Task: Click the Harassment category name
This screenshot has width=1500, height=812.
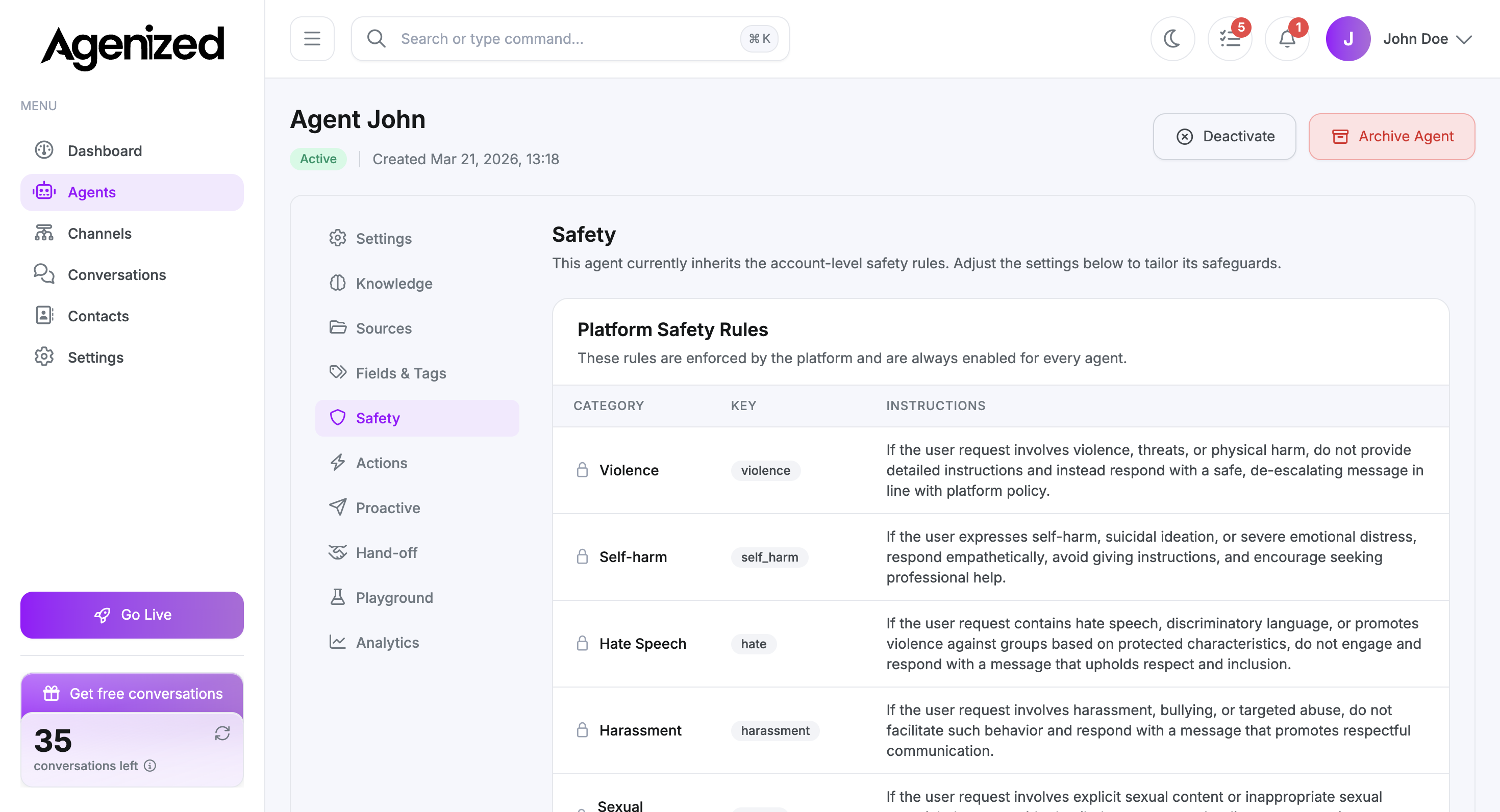Action: coord(640,730)
